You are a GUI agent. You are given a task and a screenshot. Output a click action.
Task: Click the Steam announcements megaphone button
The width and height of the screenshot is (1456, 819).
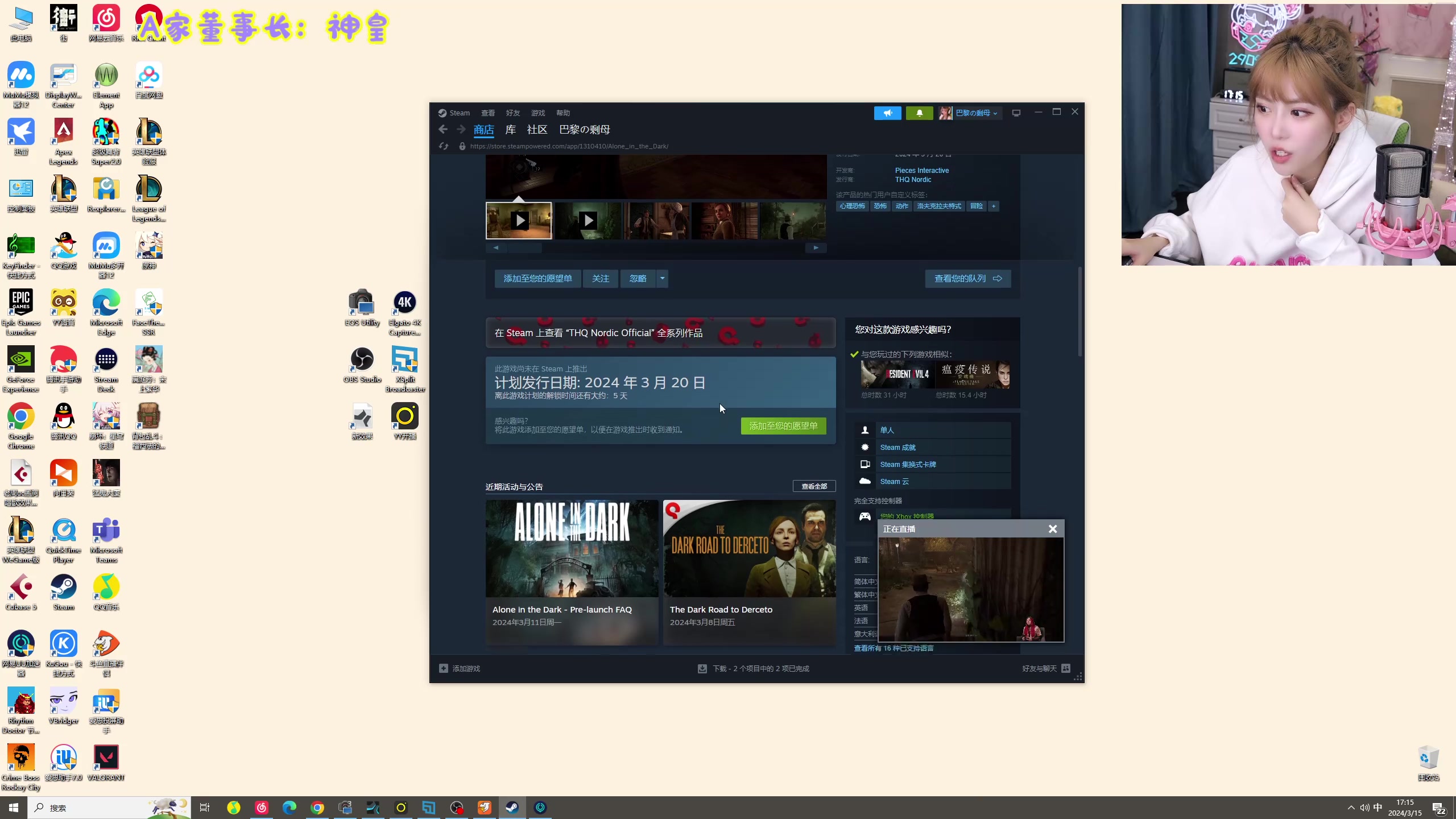coord(887,113)
